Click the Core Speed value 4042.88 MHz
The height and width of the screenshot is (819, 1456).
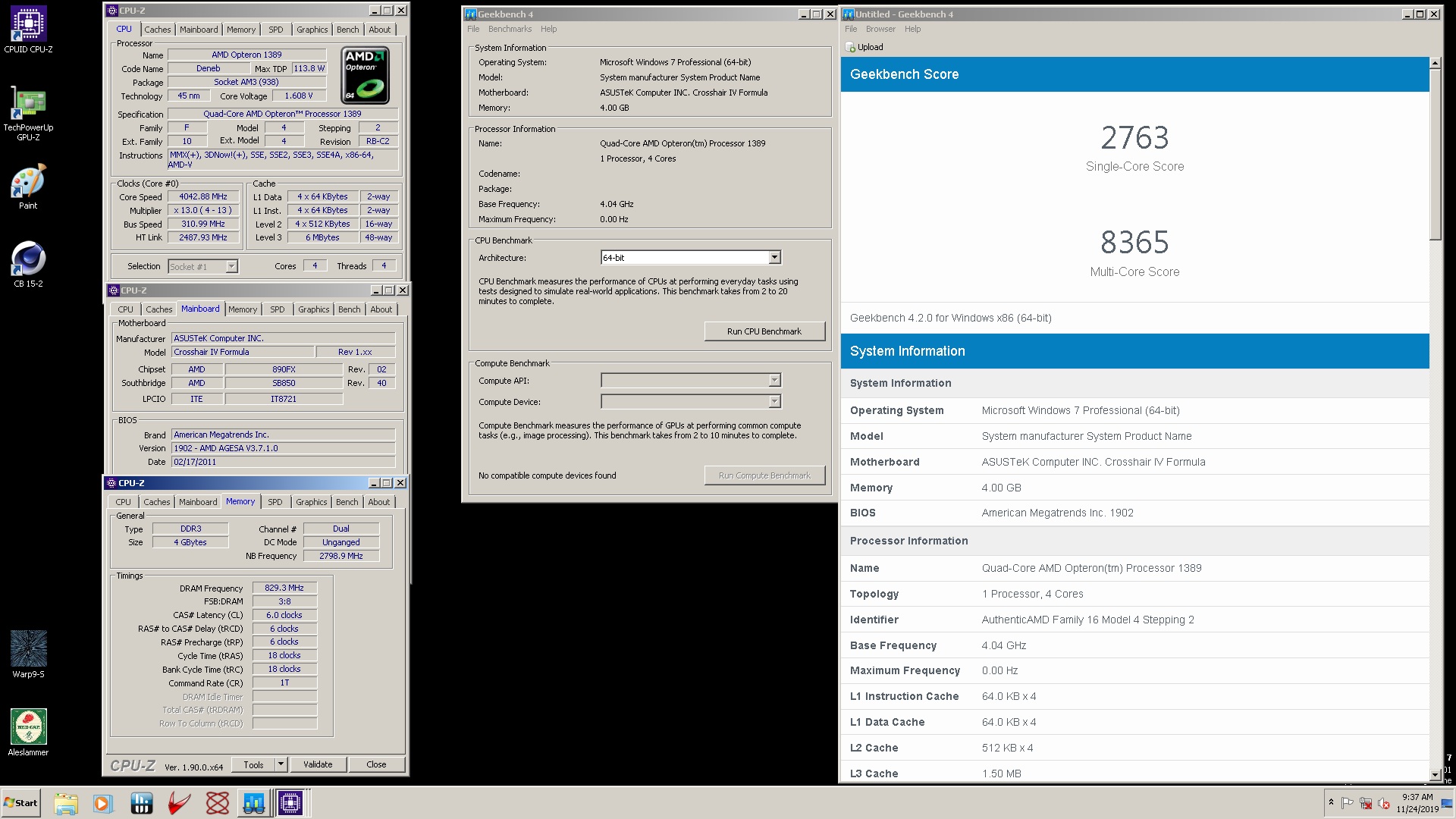[203, 196]
